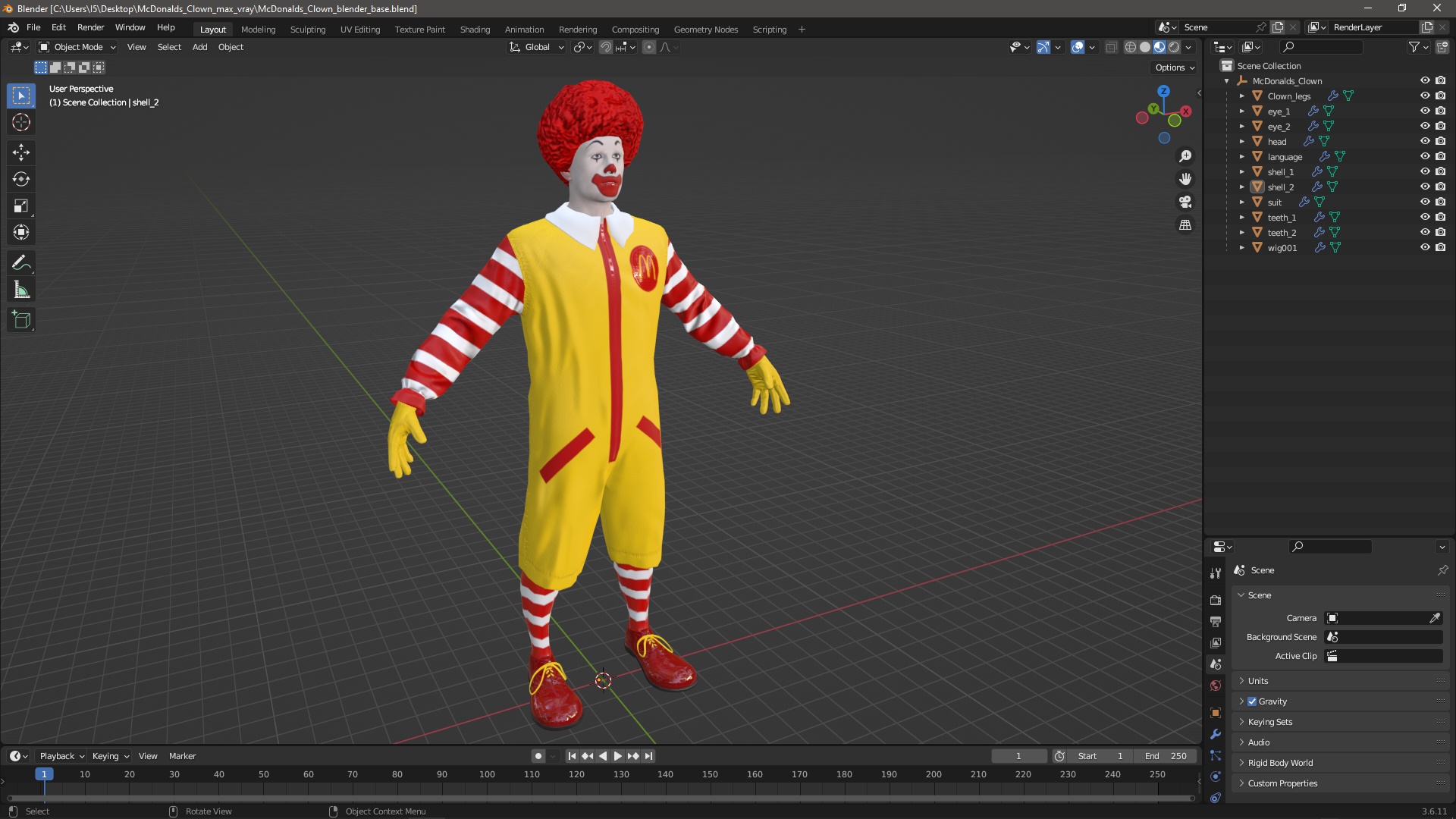The width and height of the screenshot is (1456, 819).
Task: Expand the Keying Sets panel
Action: 1341,722
